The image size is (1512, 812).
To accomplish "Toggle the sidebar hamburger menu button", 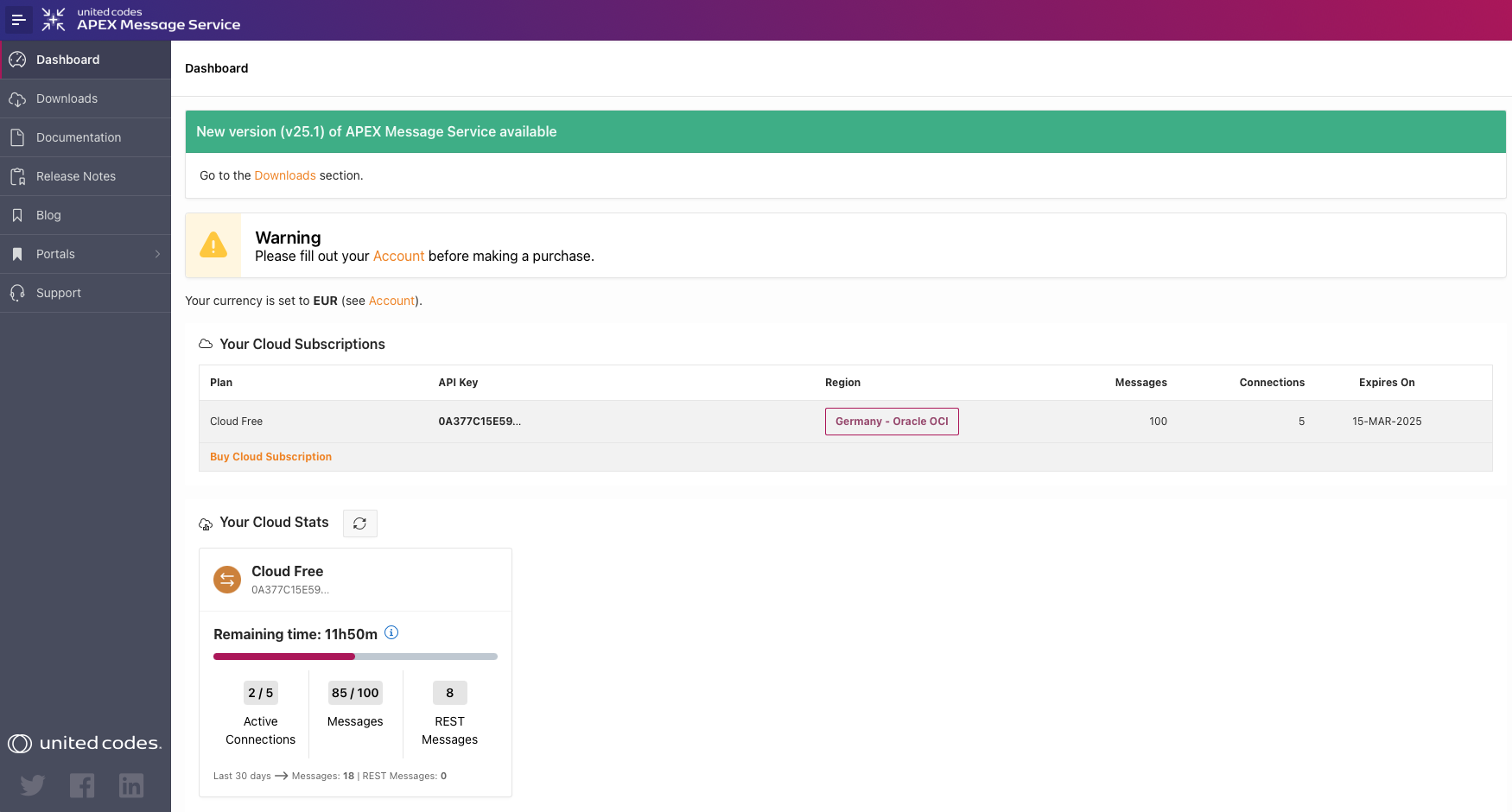I will pos(18,19).
